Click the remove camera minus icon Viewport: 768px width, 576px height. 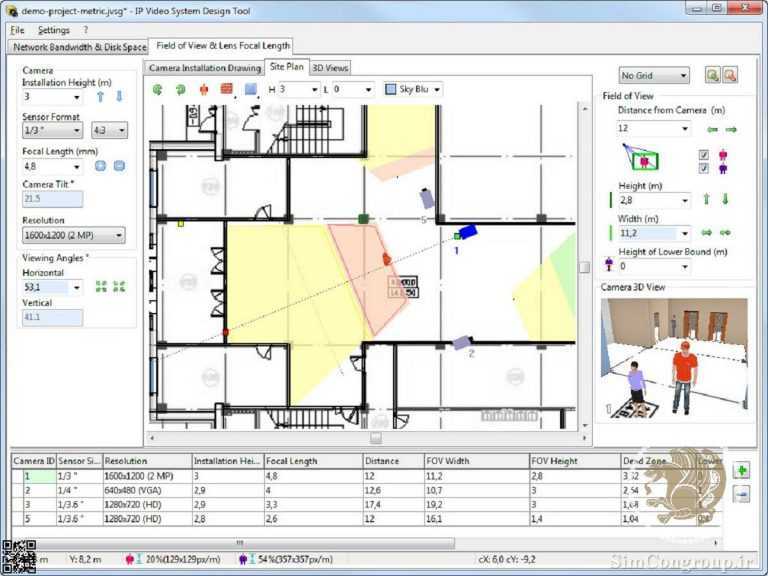742,494
